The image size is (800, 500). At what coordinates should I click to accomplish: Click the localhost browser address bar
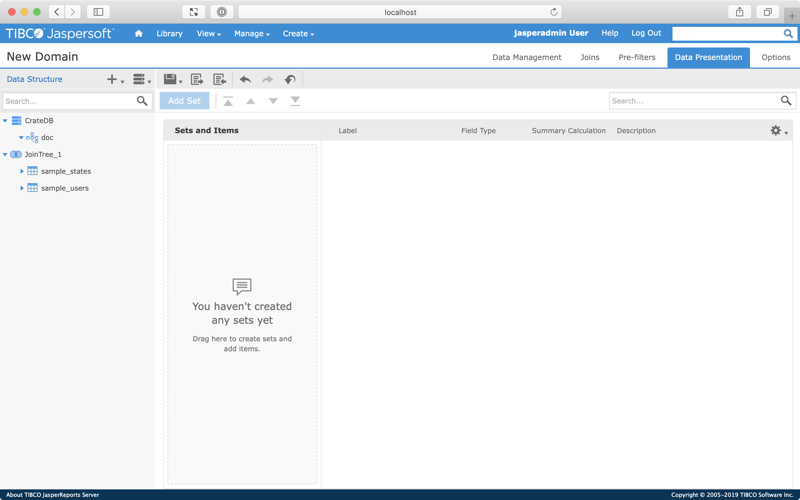pyautogui.click(x=400, y=12)
